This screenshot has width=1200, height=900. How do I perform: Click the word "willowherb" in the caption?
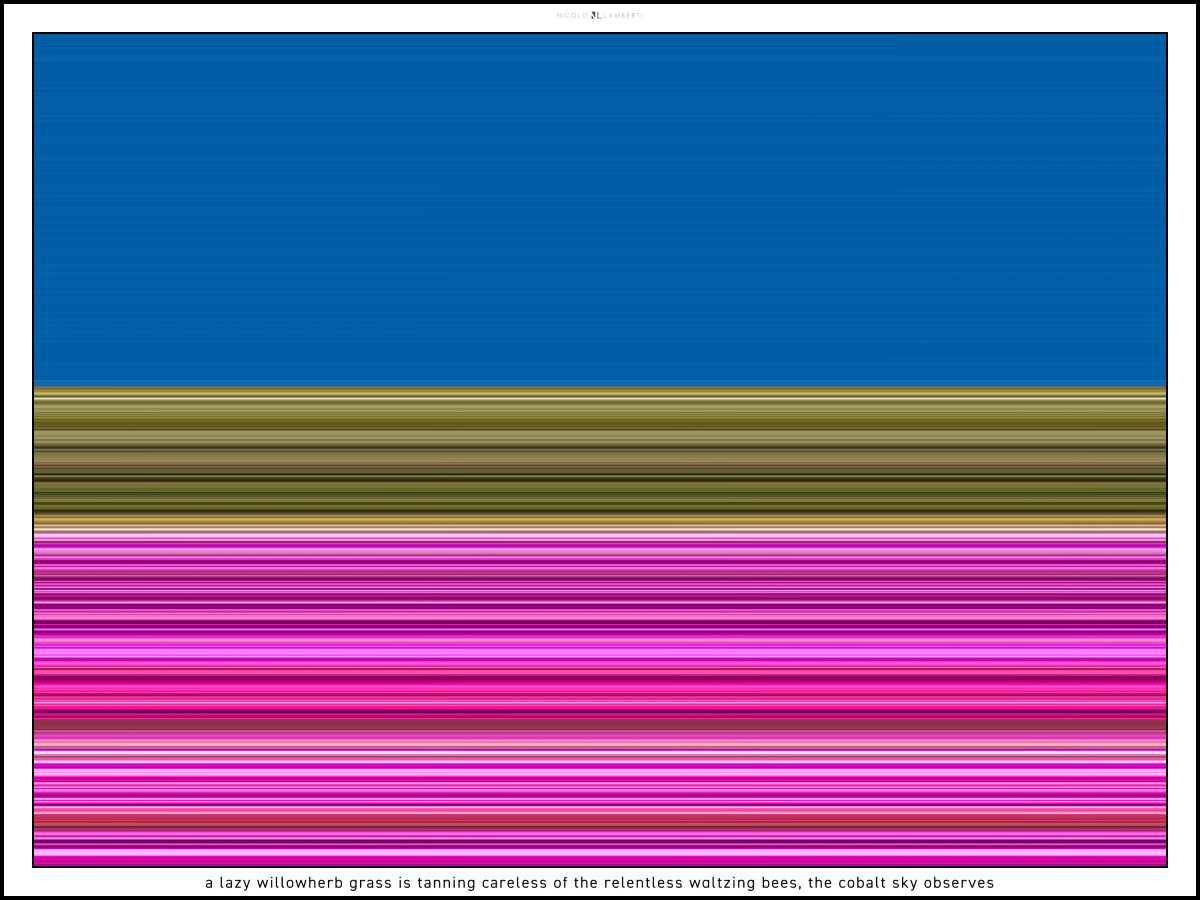(300, 883)
